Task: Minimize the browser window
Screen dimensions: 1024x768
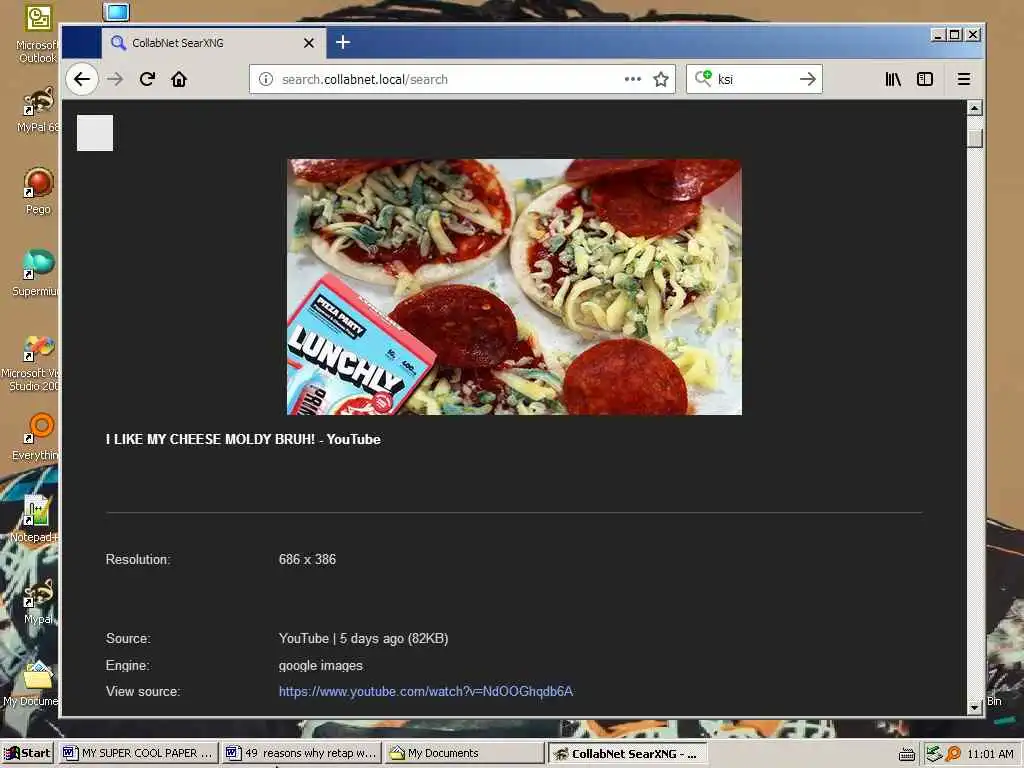Action: [x=938, y=35]
